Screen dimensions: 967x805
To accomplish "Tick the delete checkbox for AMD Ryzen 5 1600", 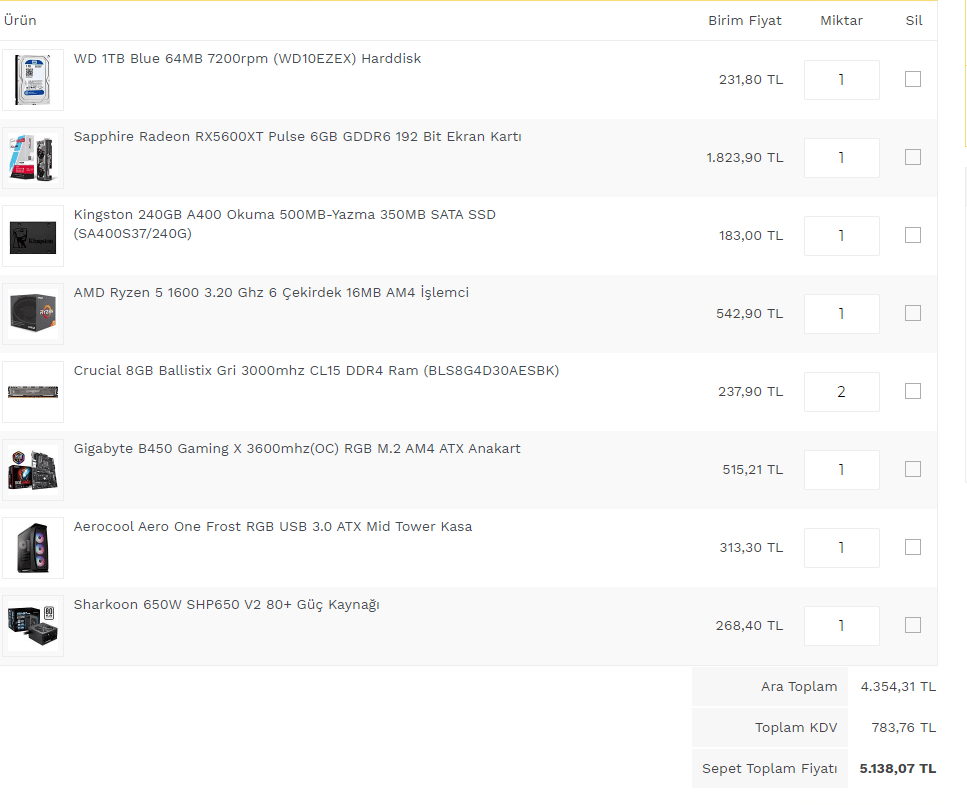I will click(x=913, y=313).
